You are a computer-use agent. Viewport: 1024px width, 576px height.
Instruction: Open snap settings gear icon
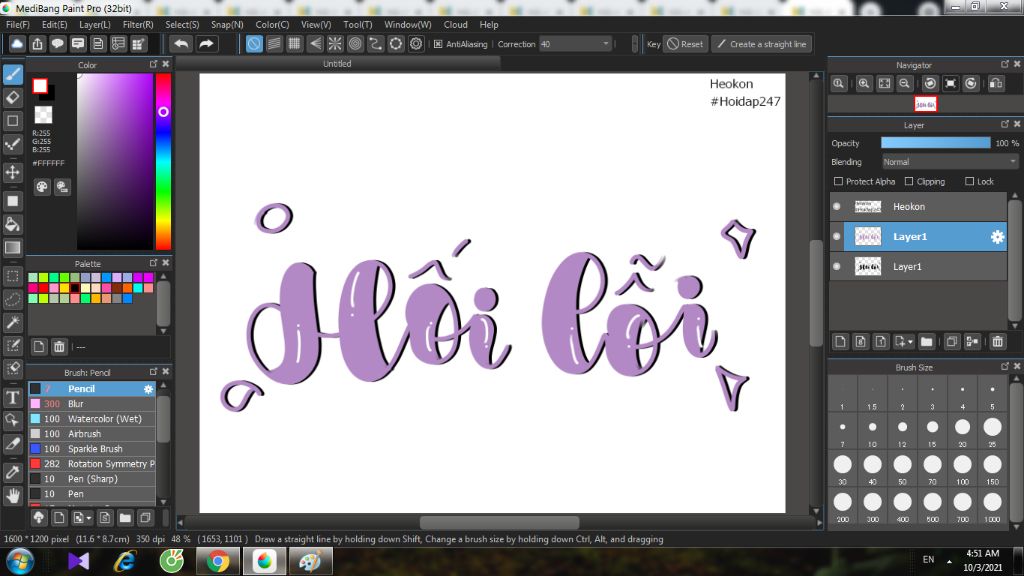click(x=416, y=44)
